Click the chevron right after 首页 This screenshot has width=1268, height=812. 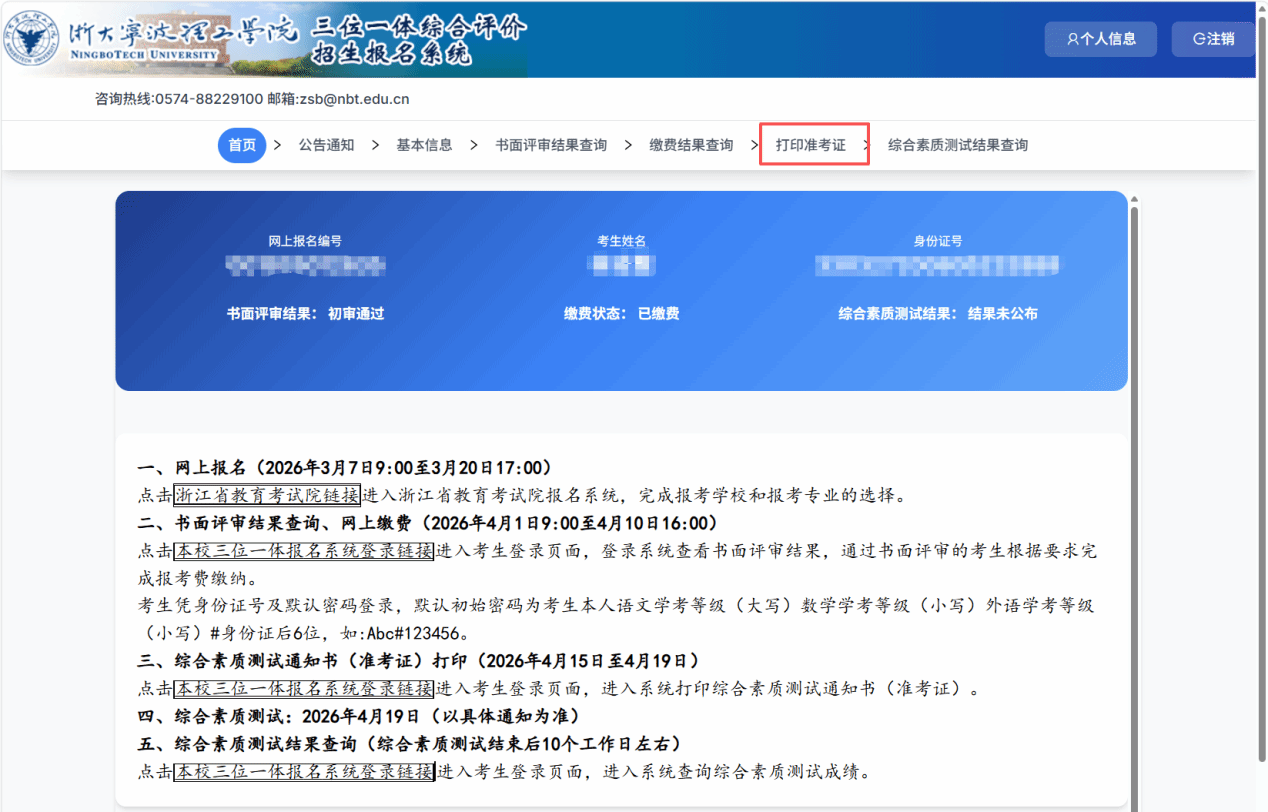[277, 145]
